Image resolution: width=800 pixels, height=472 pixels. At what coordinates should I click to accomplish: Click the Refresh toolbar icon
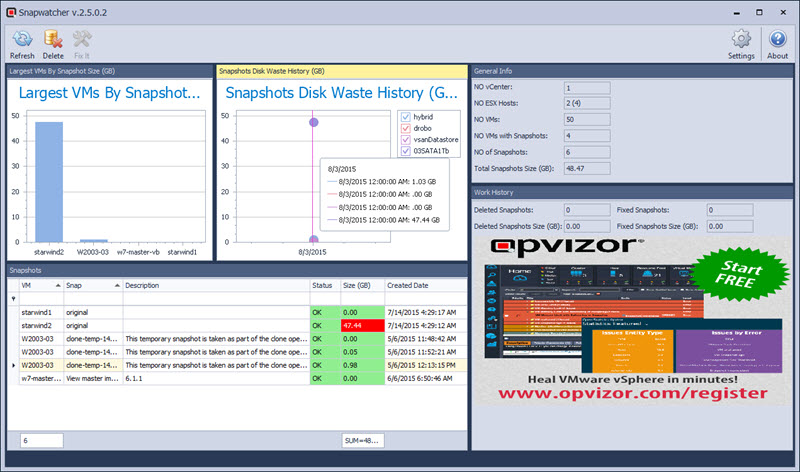click(x=22, y=39)
